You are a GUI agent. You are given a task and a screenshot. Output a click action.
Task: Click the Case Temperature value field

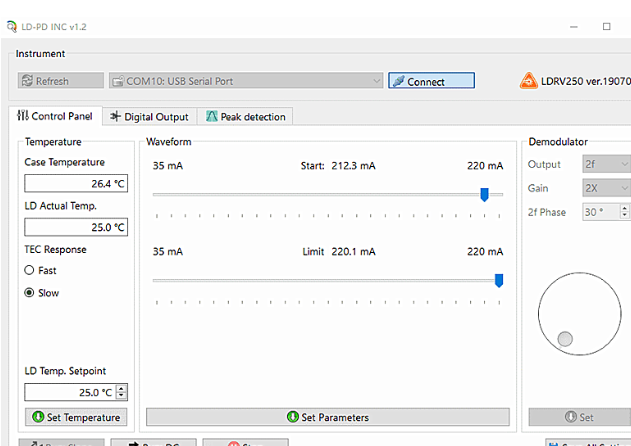point(76,184)
